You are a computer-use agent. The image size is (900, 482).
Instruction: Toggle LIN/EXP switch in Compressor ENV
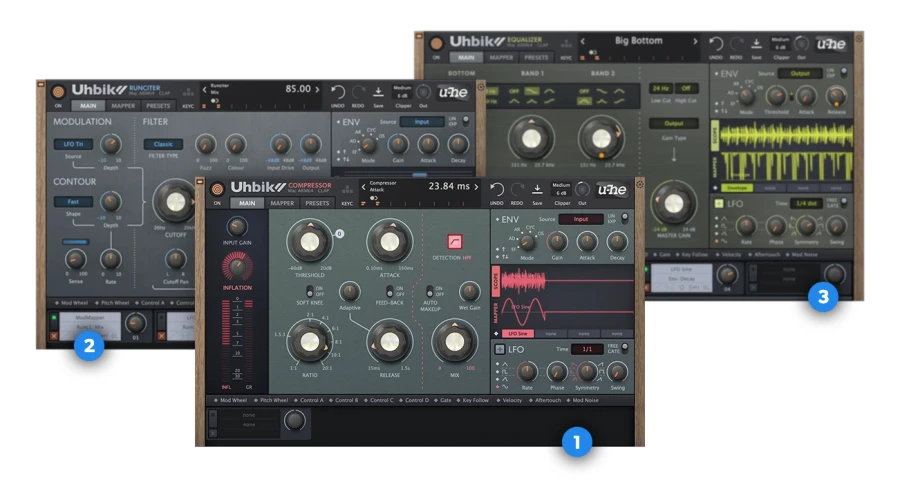coord(624,218)
